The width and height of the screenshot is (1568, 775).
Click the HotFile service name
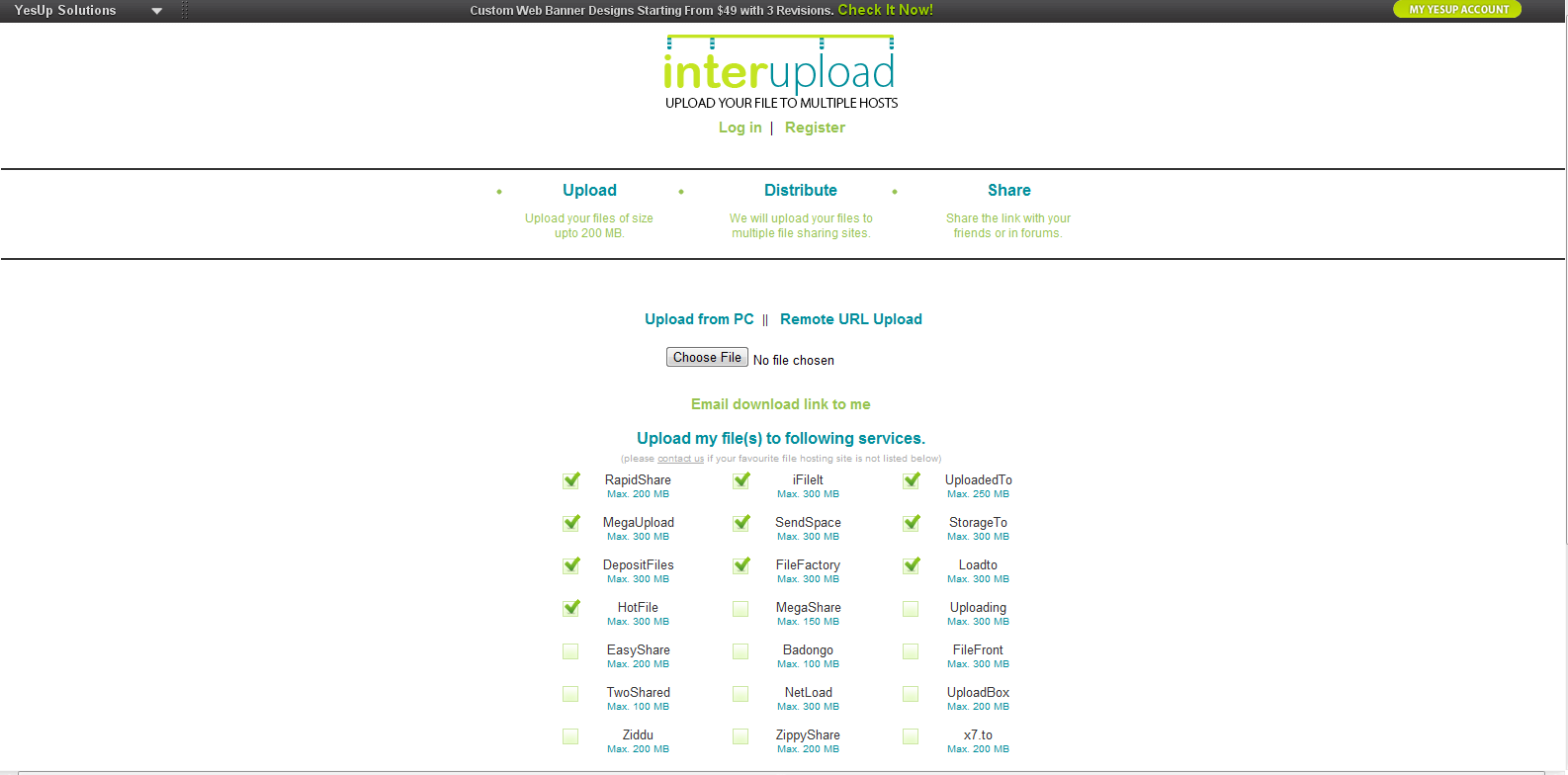click(x=638, y=608)
